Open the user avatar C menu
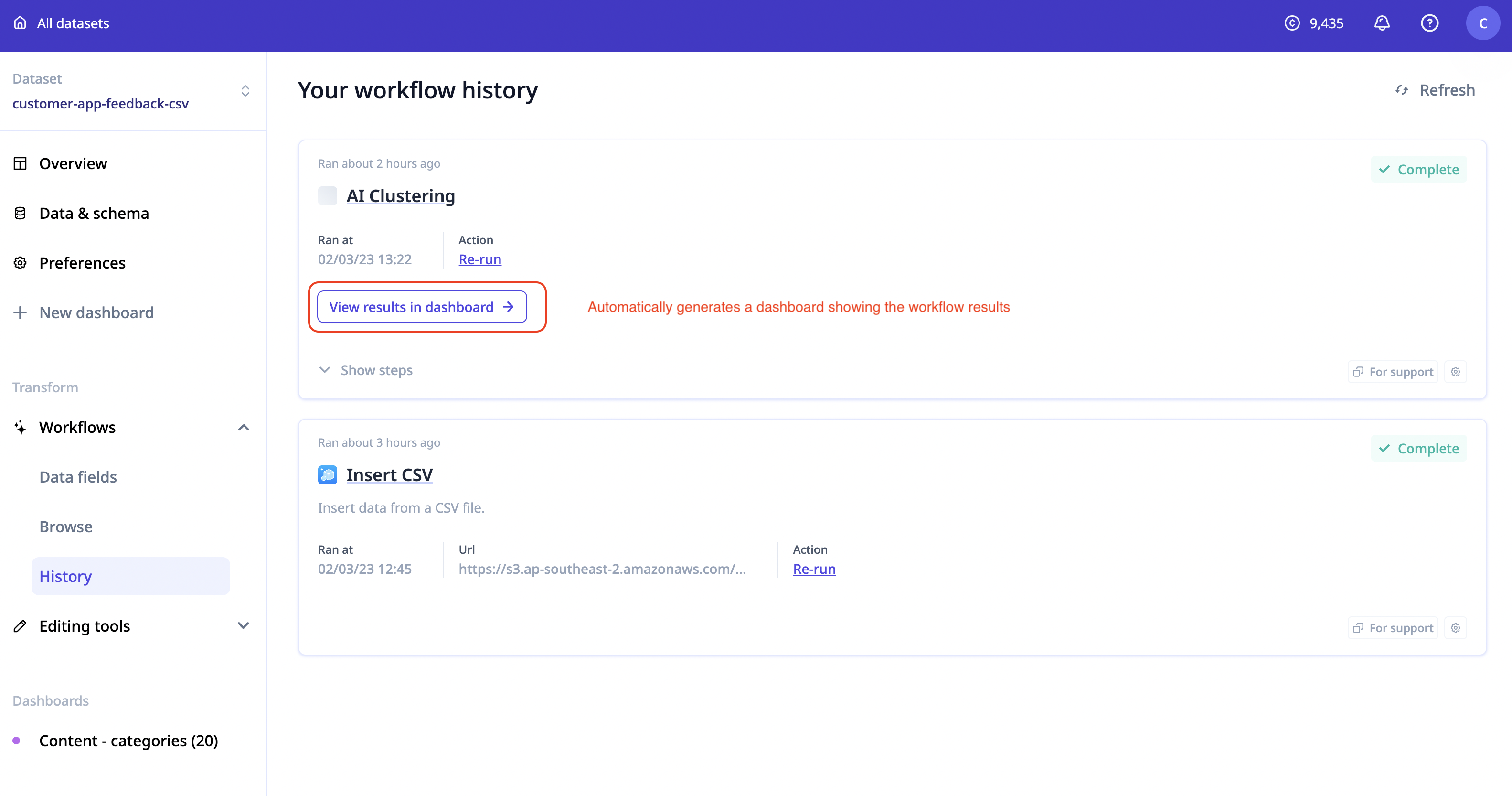The width and height of the screenshot is (1512, 796). (1483, 23)
